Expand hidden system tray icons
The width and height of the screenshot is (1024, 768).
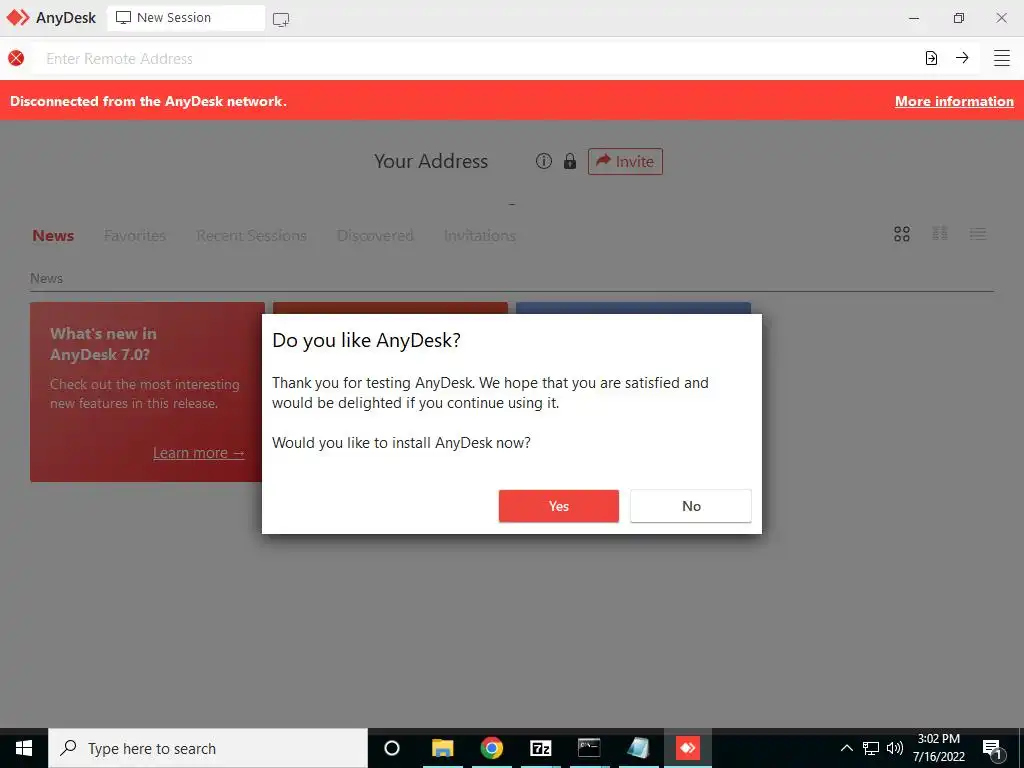click(x=846, y=748)
